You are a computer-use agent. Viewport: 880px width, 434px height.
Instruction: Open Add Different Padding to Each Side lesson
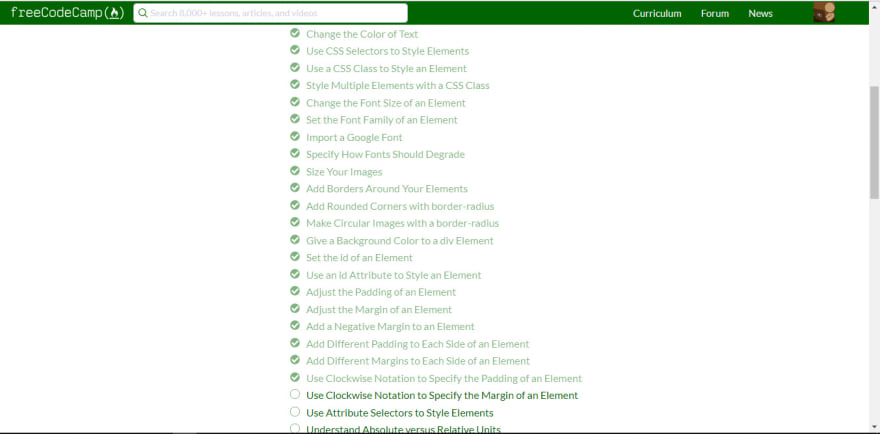coord(418,344)
